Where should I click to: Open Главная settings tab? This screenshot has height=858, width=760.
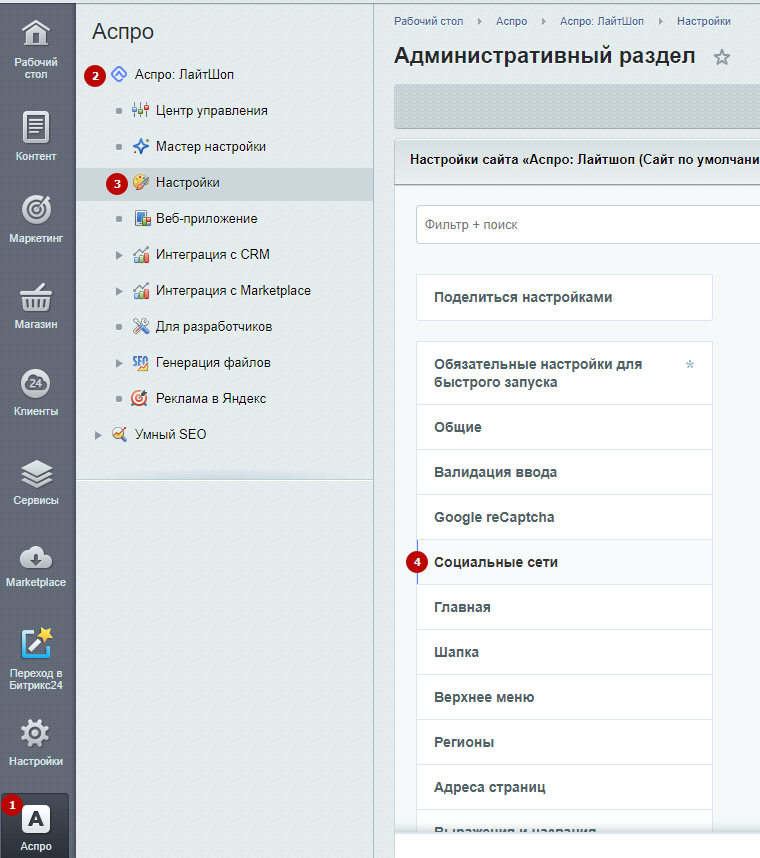564,607
